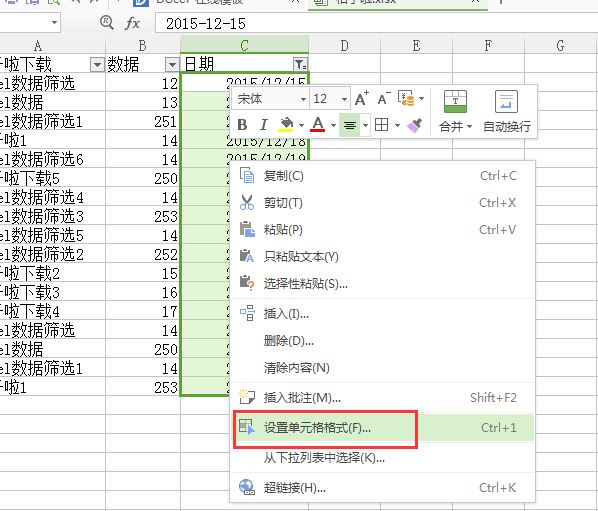
Task: Click cell with value 12
Action: 143,83
